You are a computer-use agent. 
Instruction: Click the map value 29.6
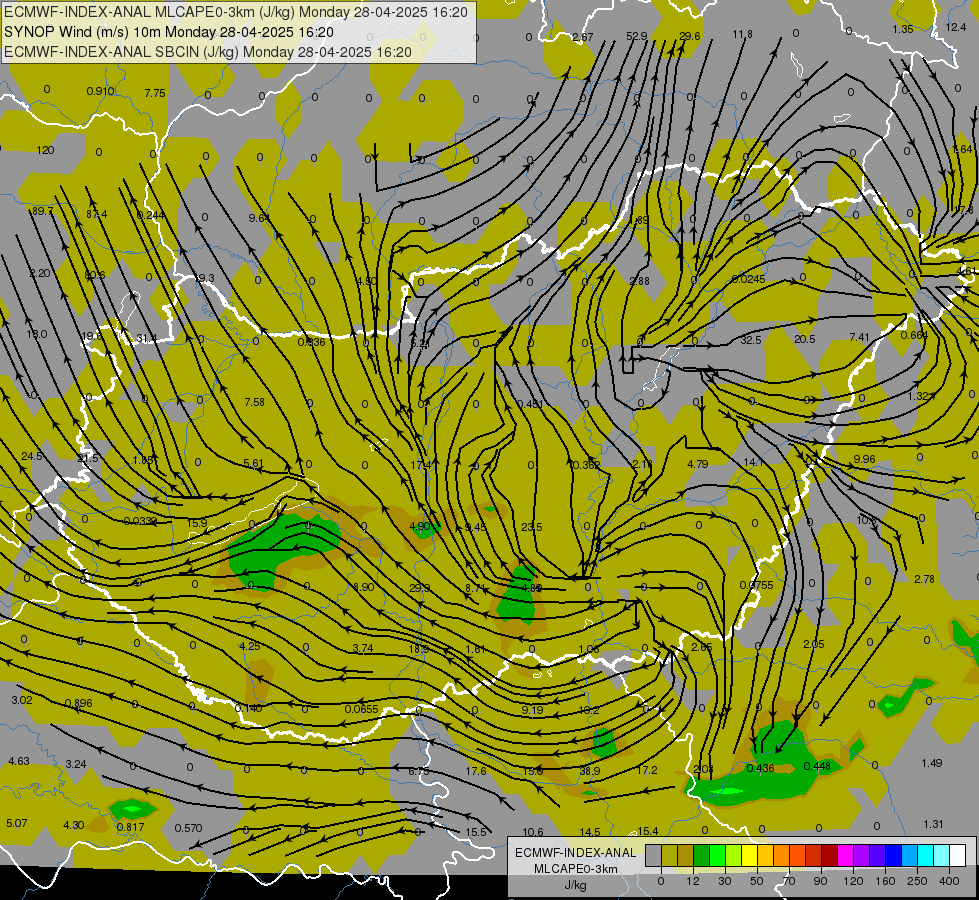pyautogui.click(x=689, y=36)
